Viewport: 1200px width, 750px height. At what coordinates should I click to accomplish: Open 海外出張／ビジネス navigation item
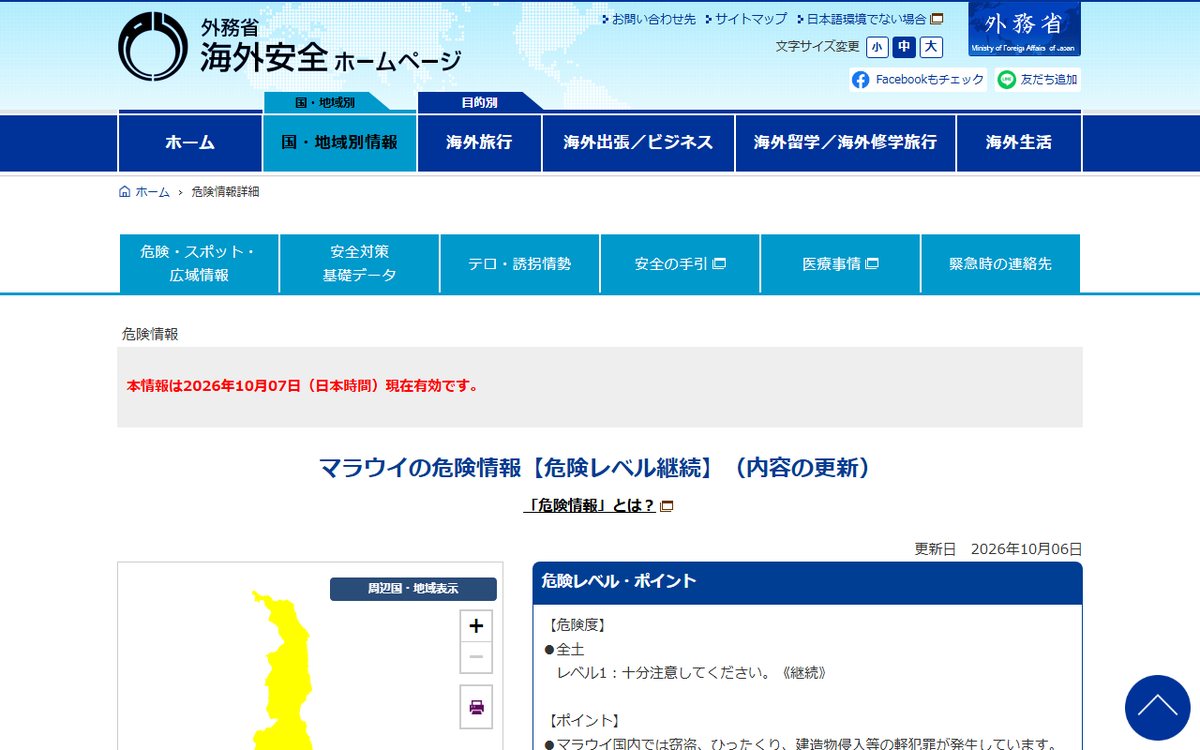pos(638,142)
